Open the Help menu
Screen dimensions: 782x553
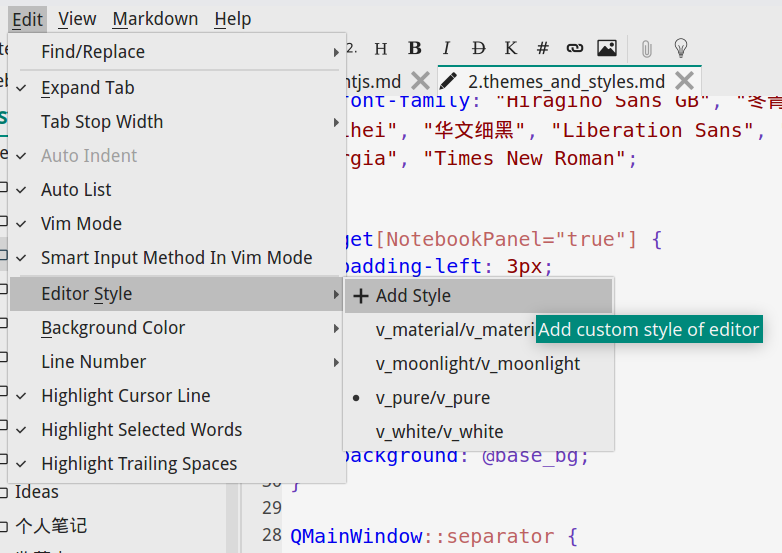[x=233, y=19]
